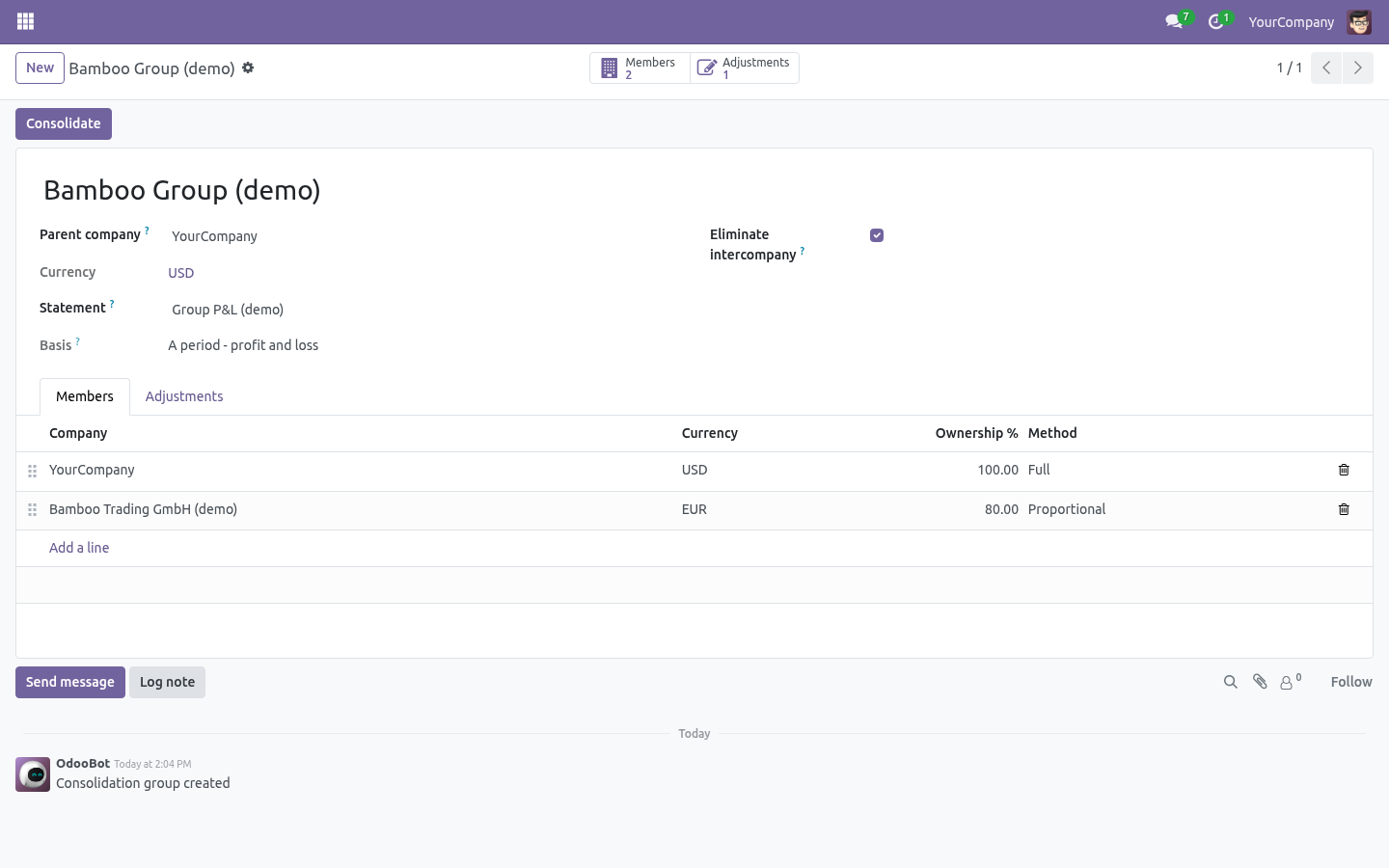Open the Adjustments stat button
The image size is (1389, 868).
745,68
